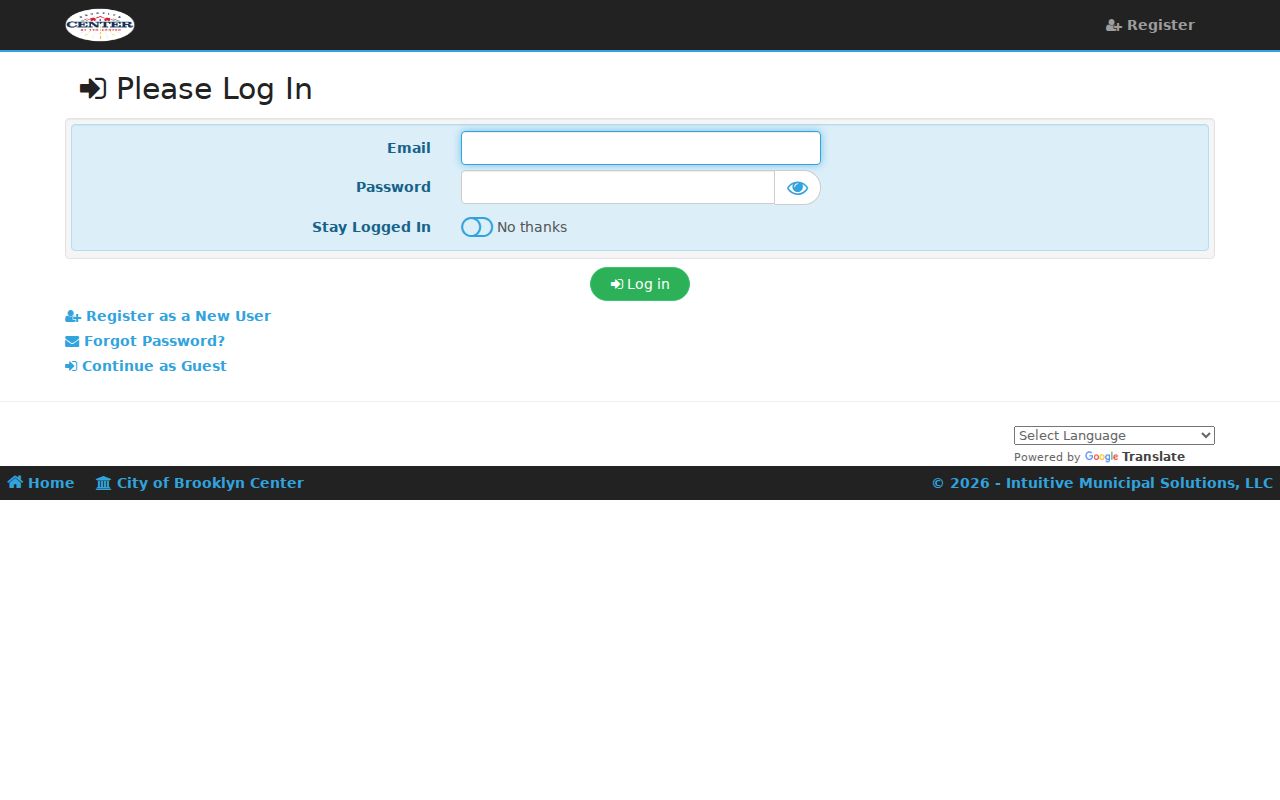
Task: Show password with the eye icon
Action: pyautogui.click(x=797, y=187)
